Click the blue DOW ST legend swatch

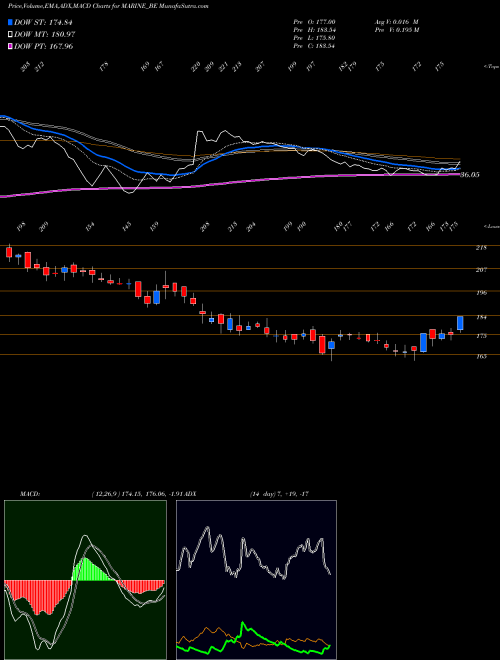11,22
